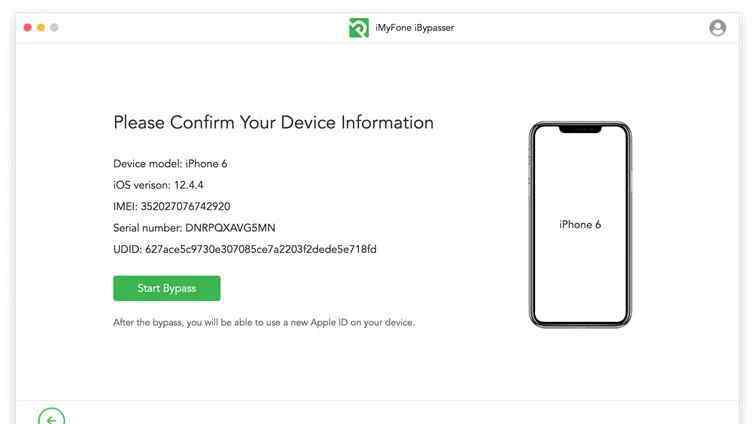Click the Device model: iPhone 6 line
The width and height of the screenshot is (755, 424).
click(170, 164)
